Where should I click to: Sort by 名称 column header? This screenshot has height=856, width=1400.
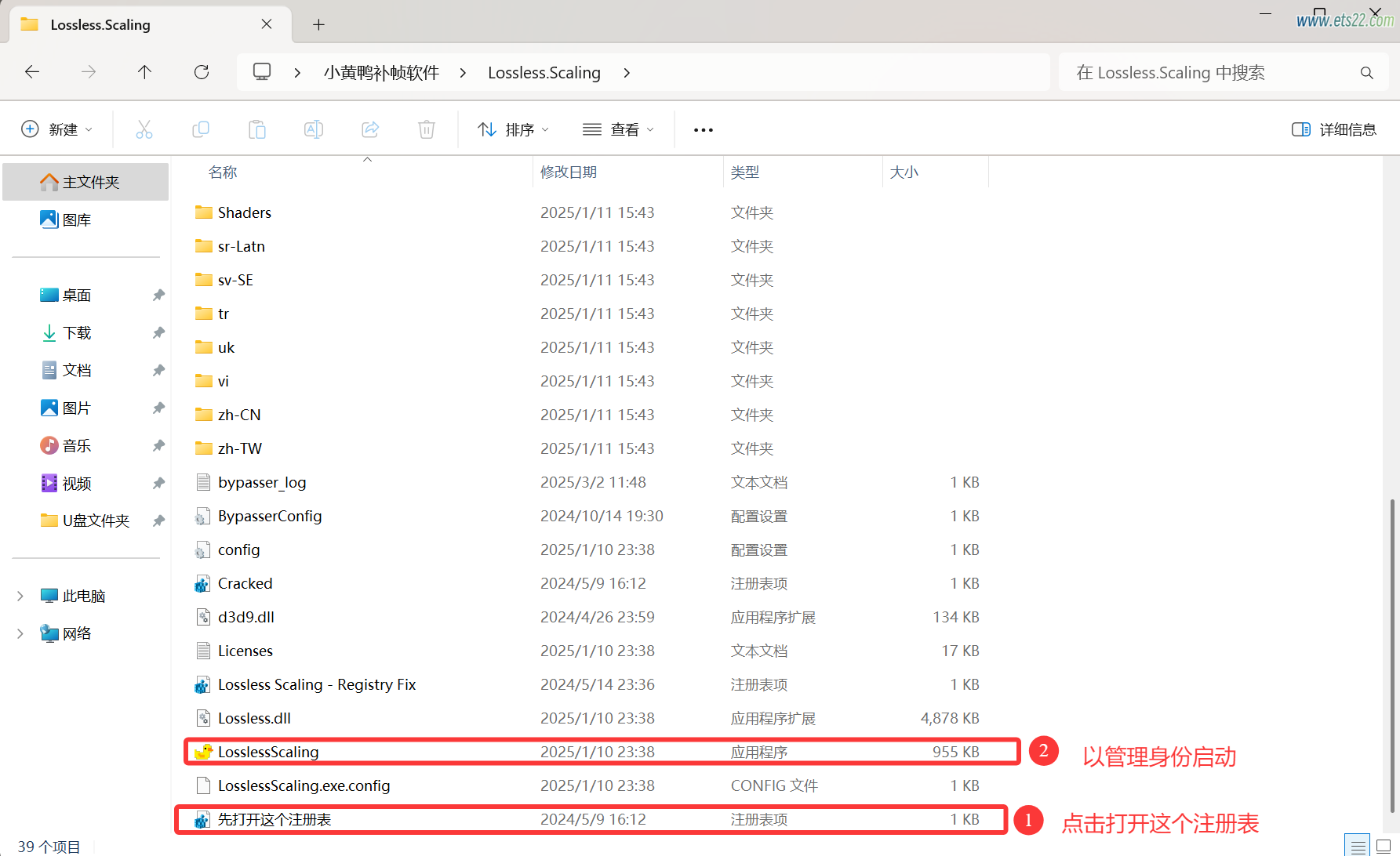(223, 172)
